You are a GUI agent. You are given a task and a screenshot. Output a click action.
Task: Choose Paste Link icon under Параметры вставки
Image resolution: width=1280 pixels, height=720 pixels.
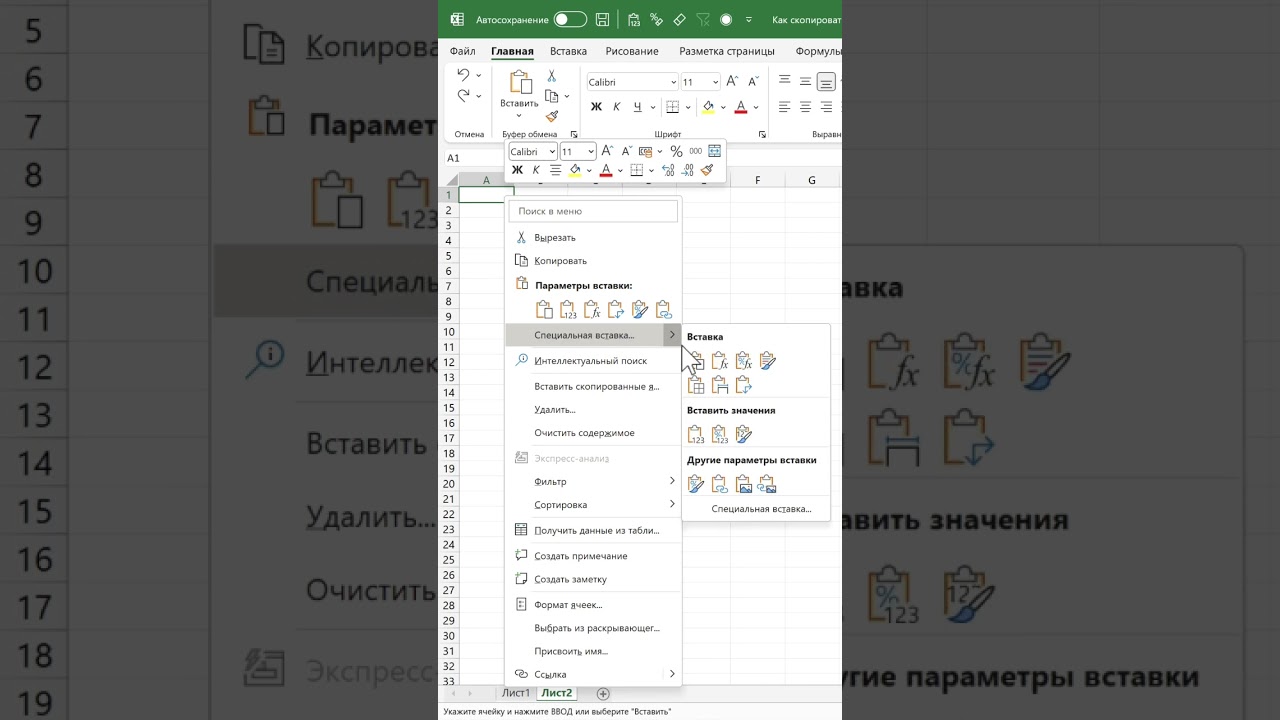pos(664,310)
